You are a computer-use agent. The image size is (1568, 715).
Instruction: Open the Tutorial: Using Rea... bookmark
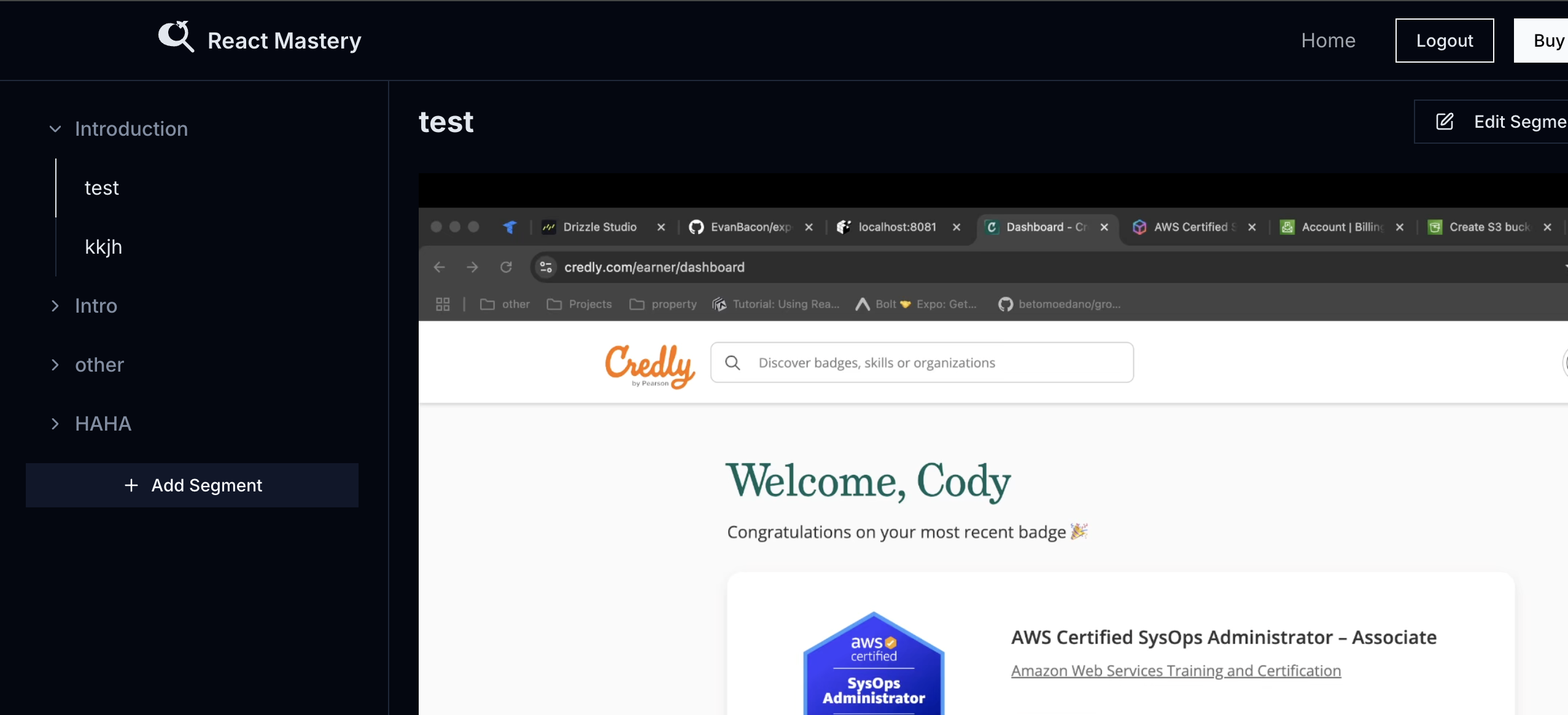pos(776,304)
